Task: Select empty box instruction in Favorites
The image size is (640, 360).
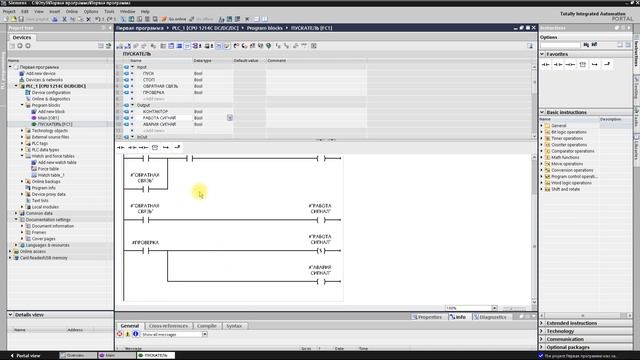Action: click(582, 64)
